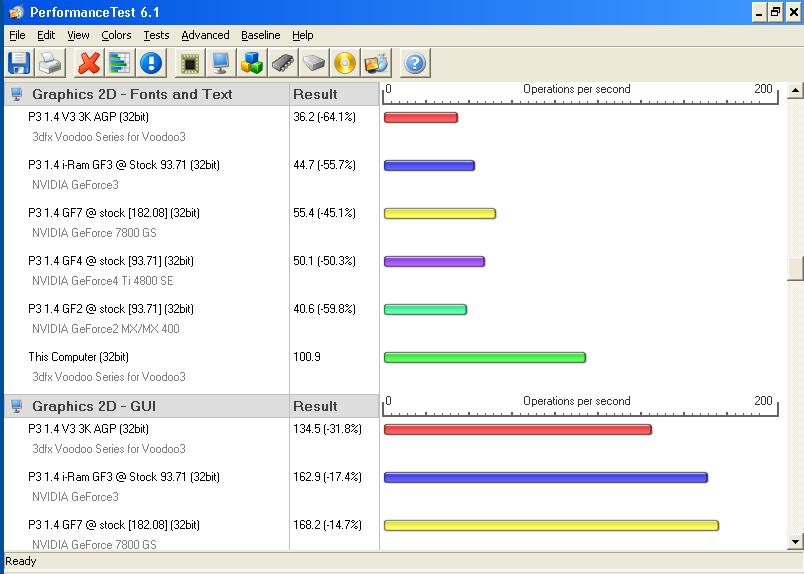Select yellow bar in GUI section
This screenshot has height=574, width=804.
[x=551, y=525]
